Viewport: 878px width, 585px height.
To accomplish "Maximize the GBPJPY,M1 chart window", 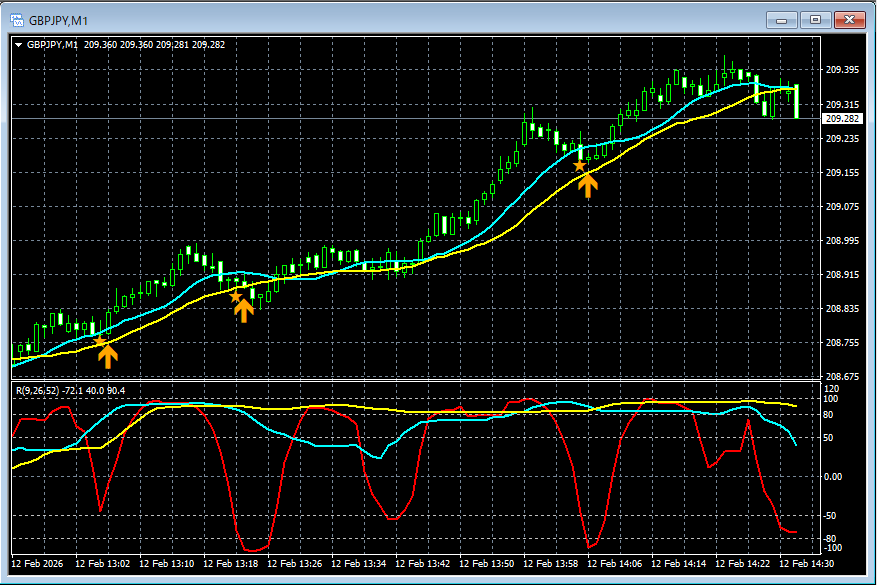I will click(815, 20).
